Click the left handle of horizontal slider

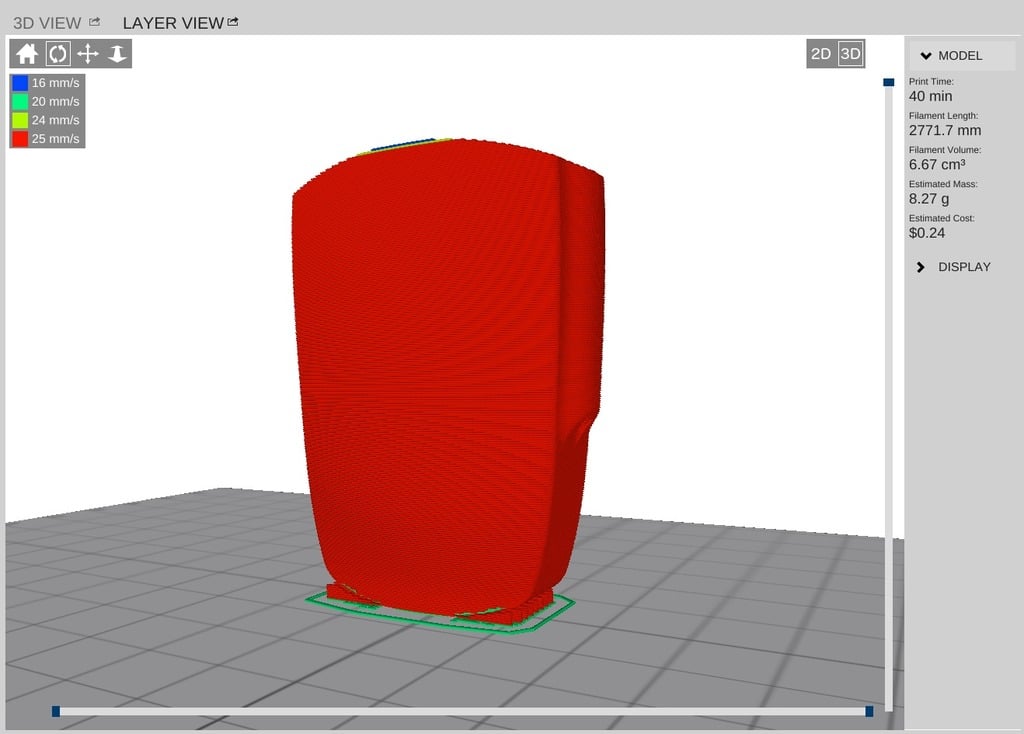pyautogui.click(x=56, y=711)
